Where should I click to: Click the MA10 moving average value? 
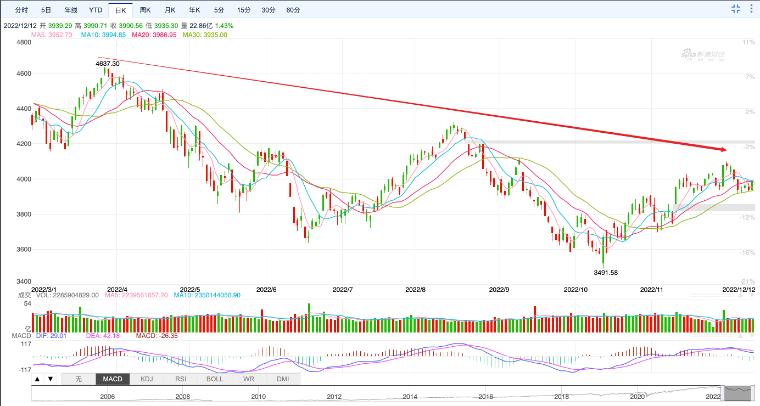pos(103,35)
